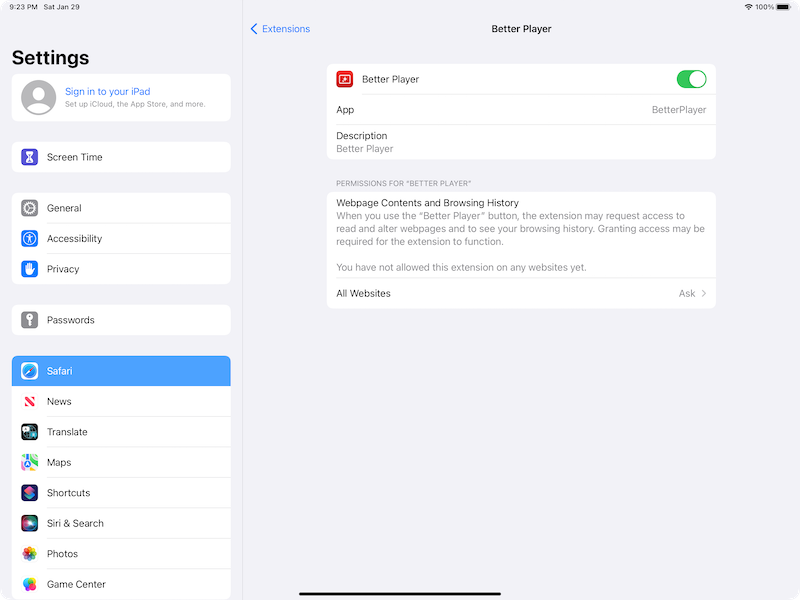The width and height of the screenshot is (800, 600).
Task: Open the Ask permission option
Action: [x=687, y=293]
